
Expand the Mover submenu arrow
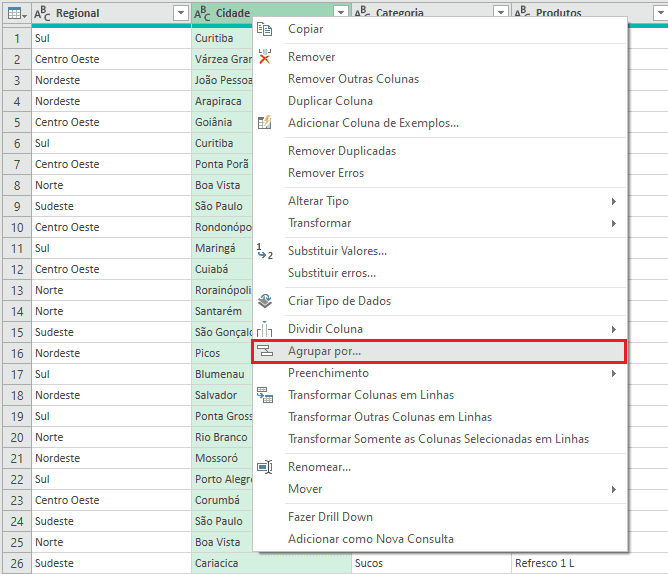click(614, 489)
